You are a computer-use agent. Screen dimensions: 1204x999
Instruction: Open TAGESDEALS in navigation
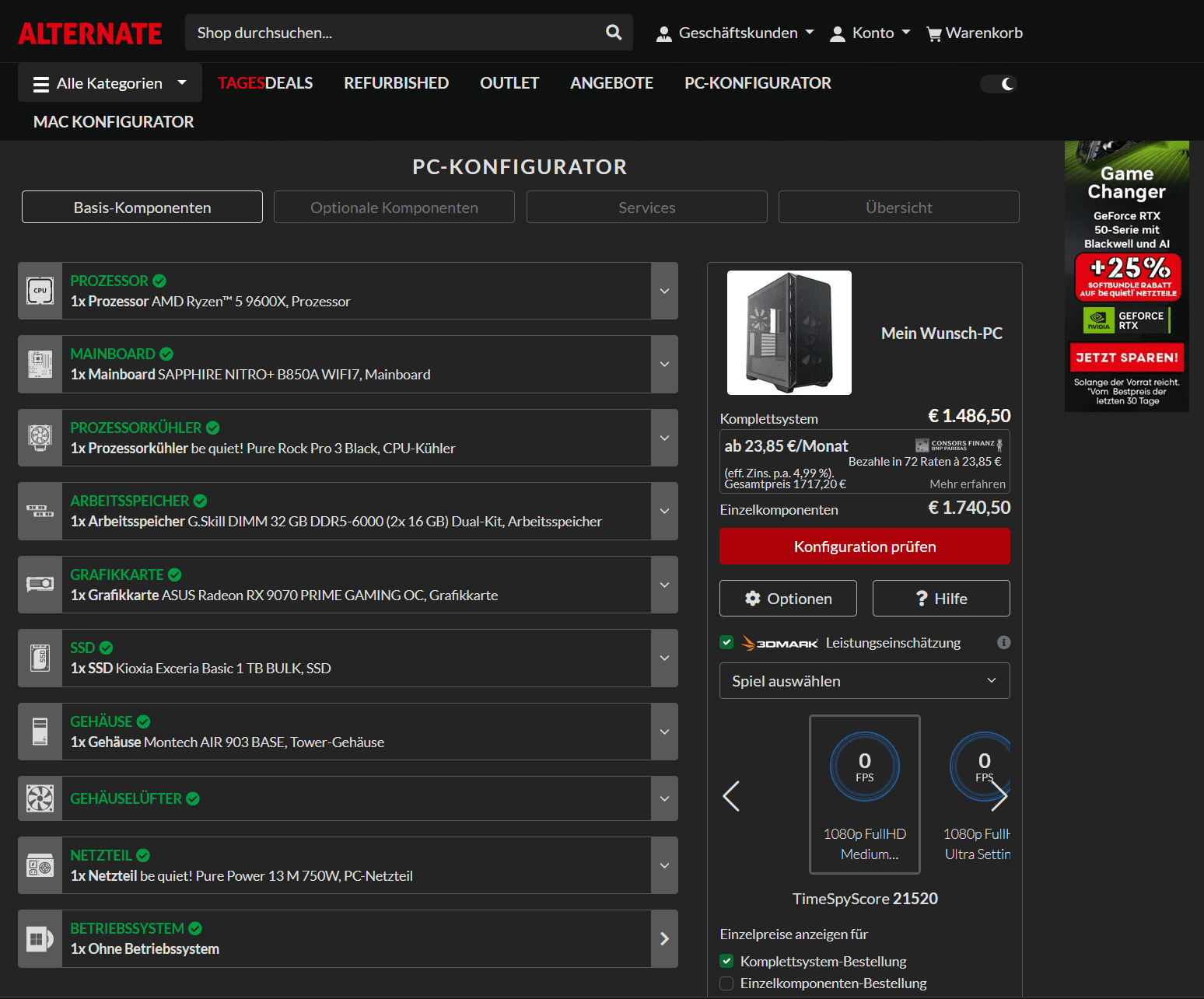[265, 83]
